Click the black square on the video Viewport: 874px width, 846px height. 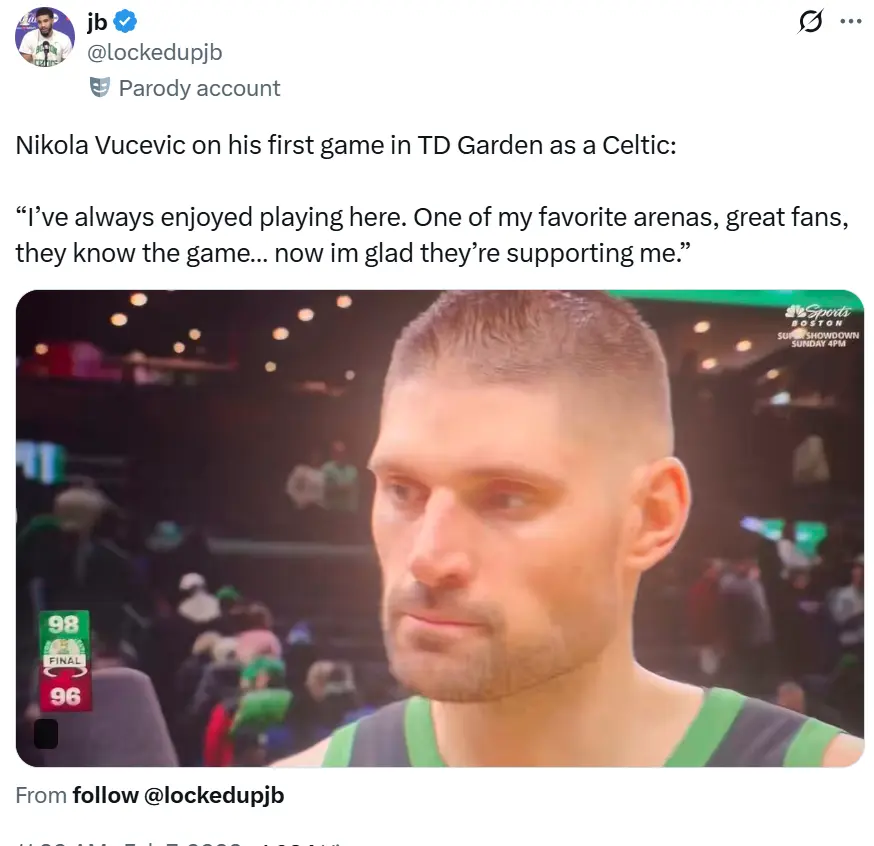pos(46,733)
